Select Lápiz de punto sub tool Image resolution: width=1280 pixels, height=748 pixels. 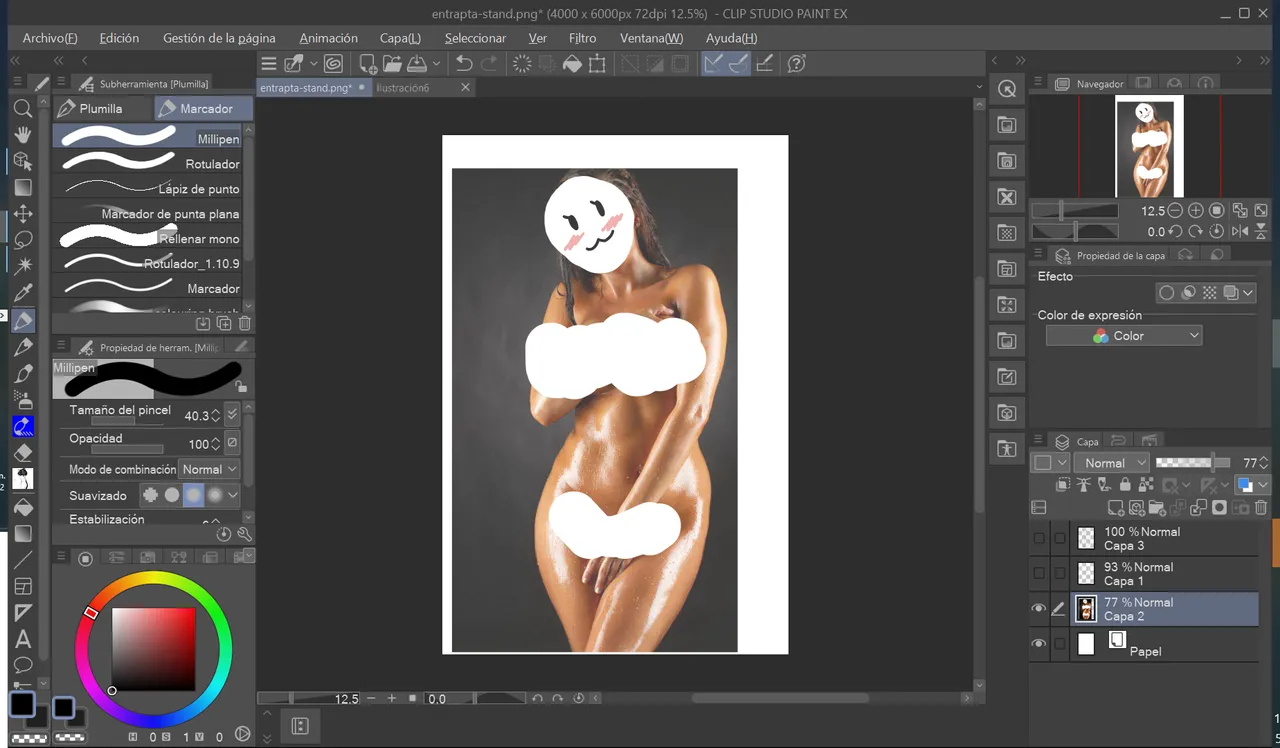coord(148,188)
